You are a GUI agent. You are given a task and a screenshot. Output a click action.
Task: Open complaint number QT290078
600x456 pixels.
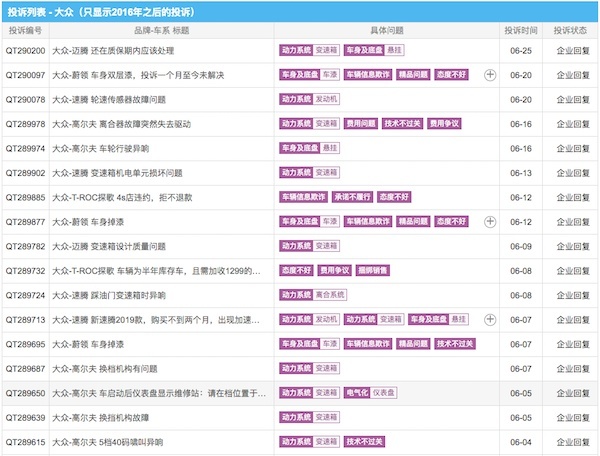(x=25, y=99)
